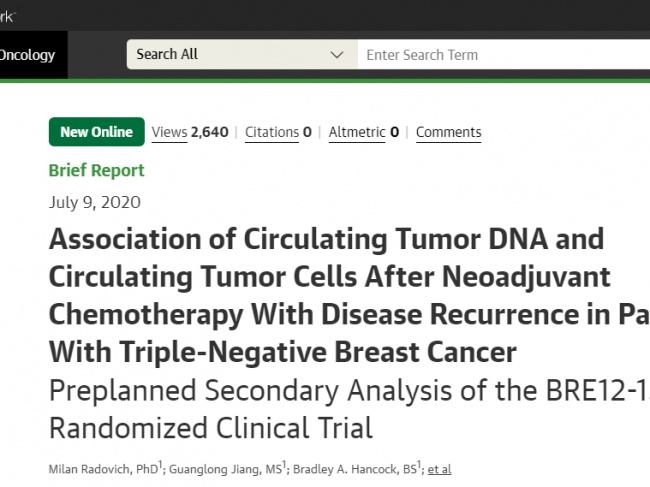Open the Views count link

coord(190,132)
